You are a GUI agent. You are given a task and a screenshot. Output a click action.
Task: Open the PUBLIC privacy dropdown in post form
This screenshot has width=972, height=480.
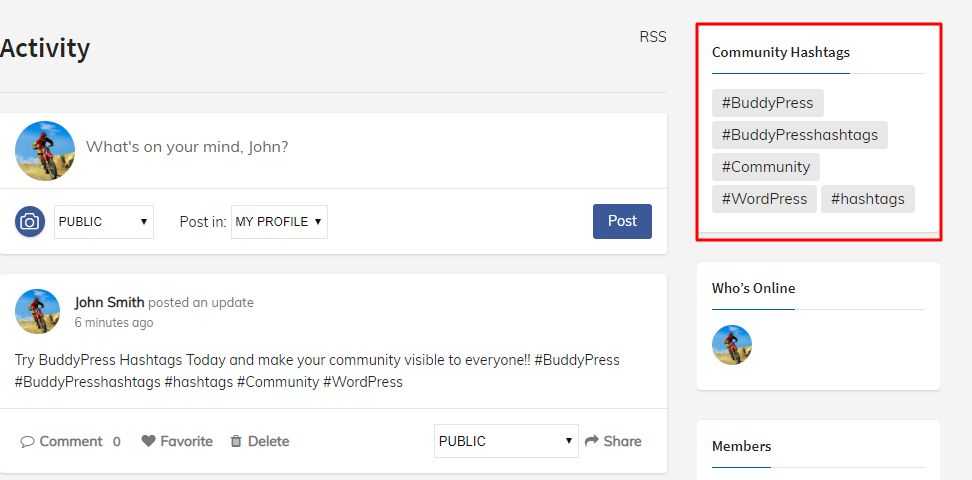104,222
